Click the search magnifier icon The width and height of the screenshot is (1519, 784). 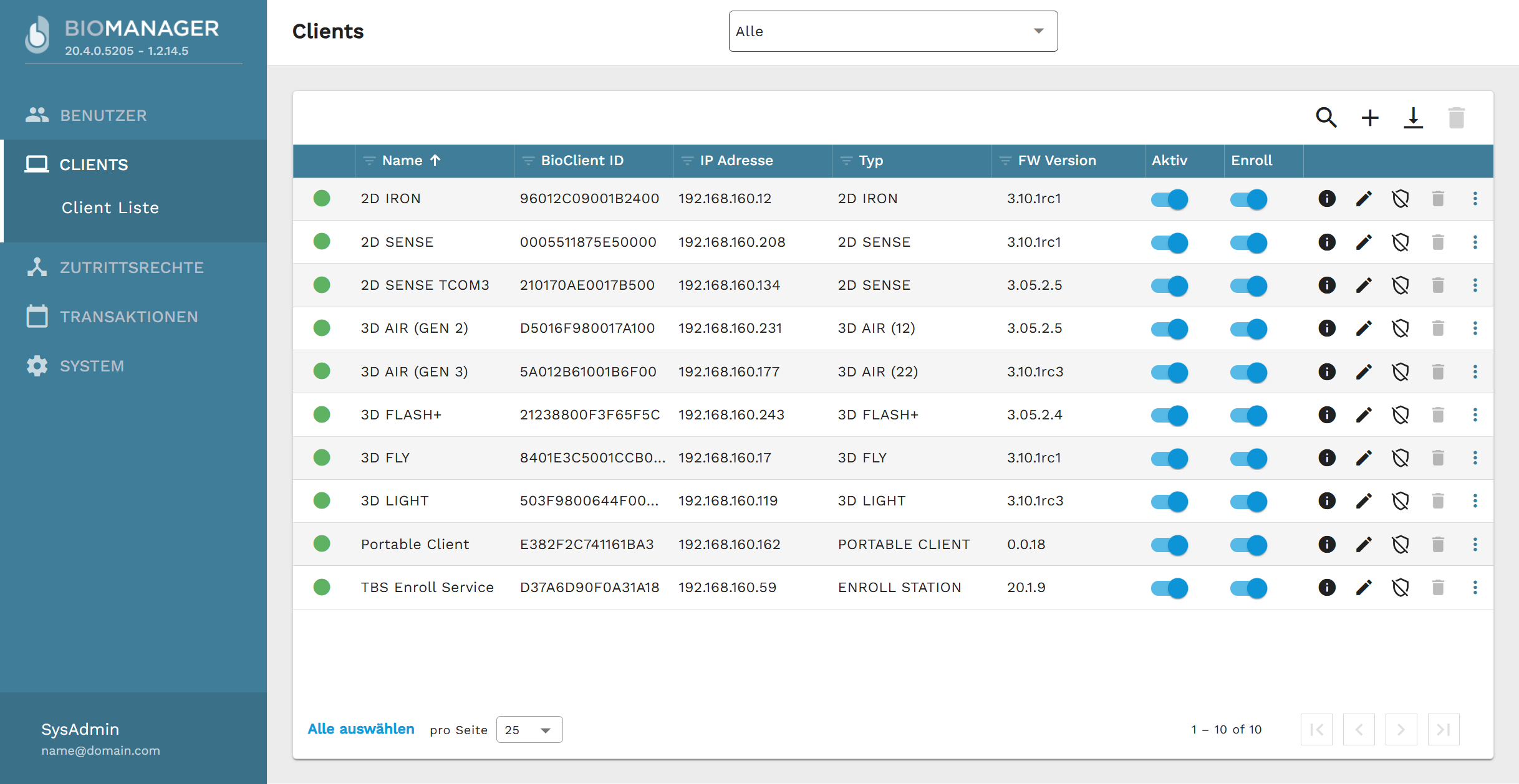[x=1326, y=117]
